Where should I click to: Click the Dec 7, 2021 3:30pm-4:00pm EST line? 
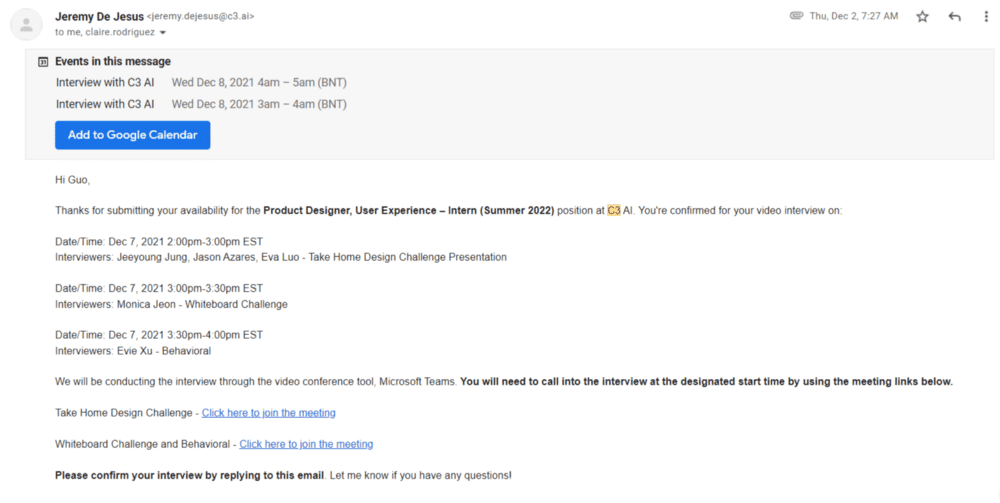159,335
